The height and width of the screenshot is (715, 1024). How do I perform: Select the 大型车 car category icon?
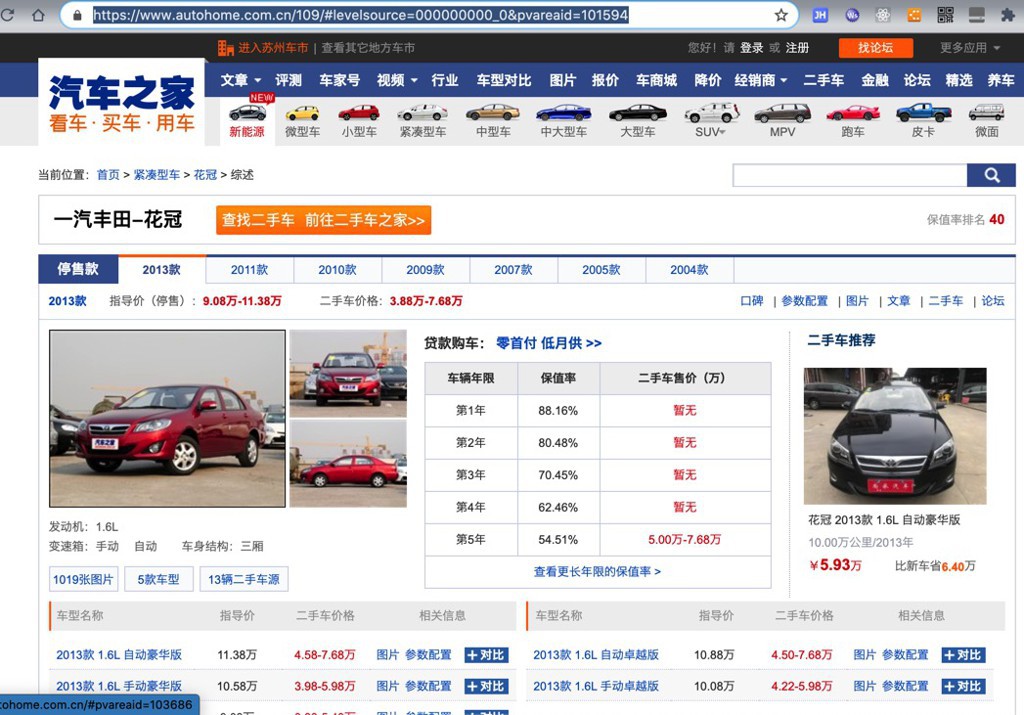click(x=638, y=121)
